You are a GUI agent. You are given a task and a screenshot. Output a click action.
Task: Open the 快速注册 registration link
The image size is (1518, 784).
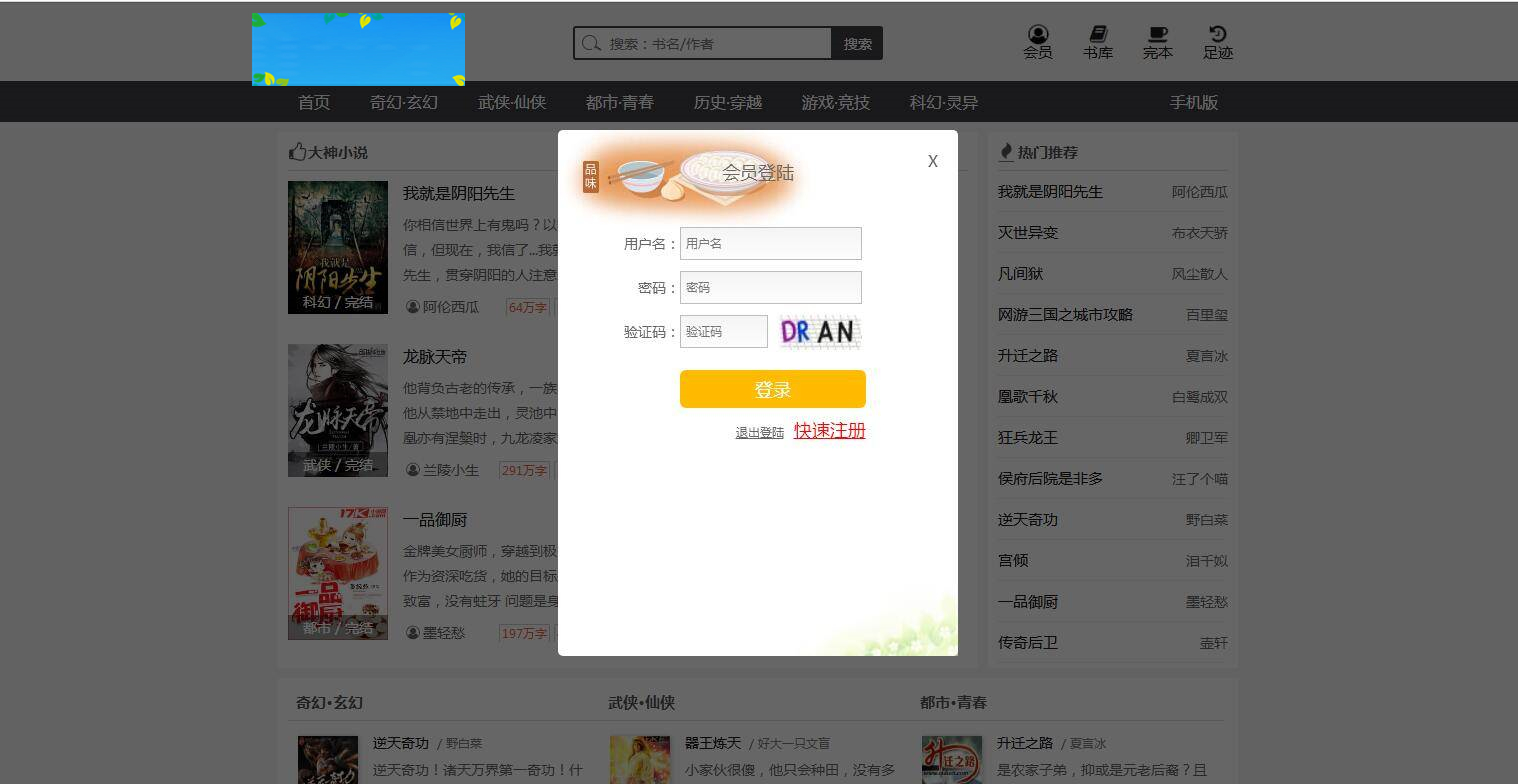pyautogui.click(x=829, y=430)
